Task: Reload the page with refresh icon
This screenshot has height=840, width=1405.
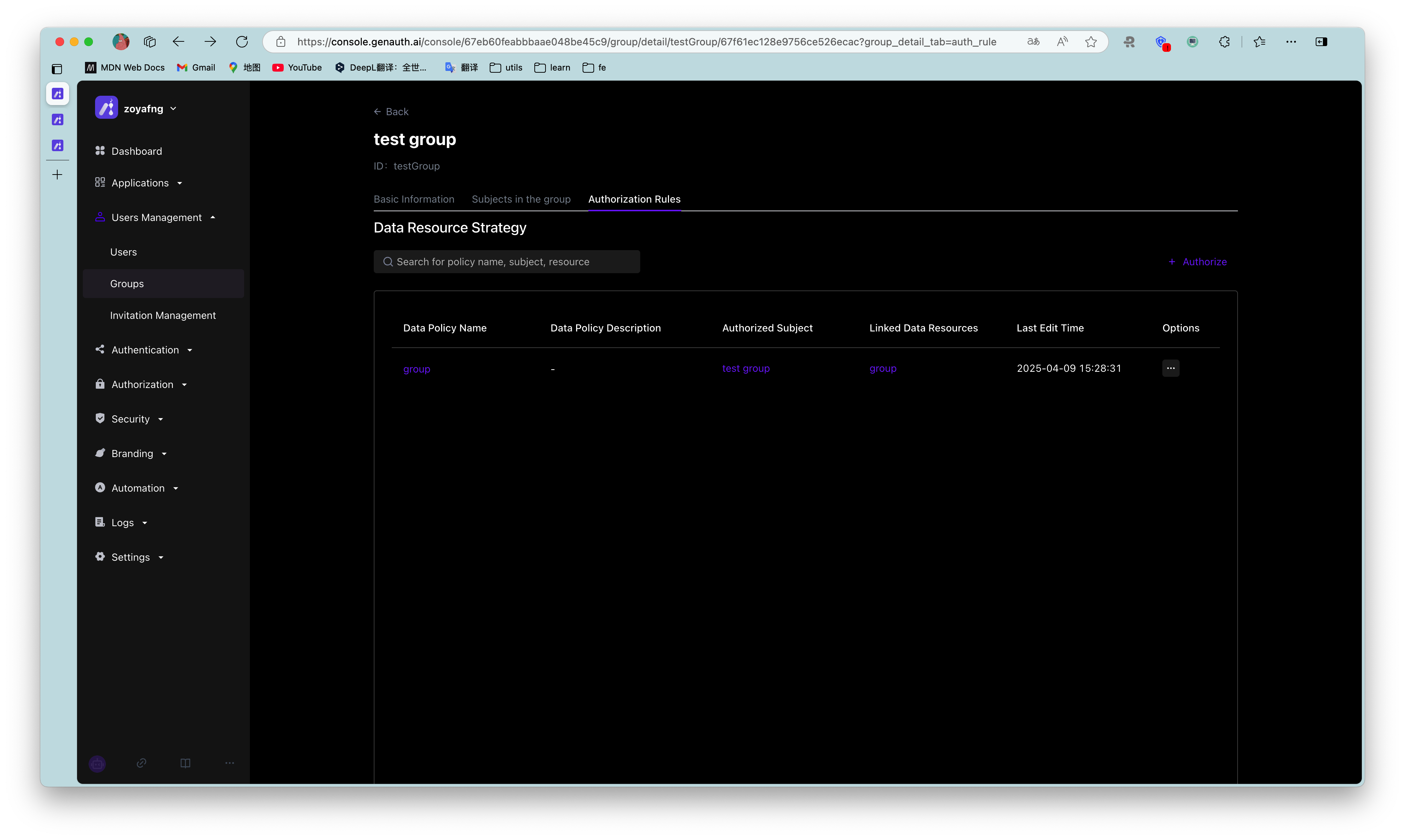Action: pyautogui.click(x=242, y=41)
